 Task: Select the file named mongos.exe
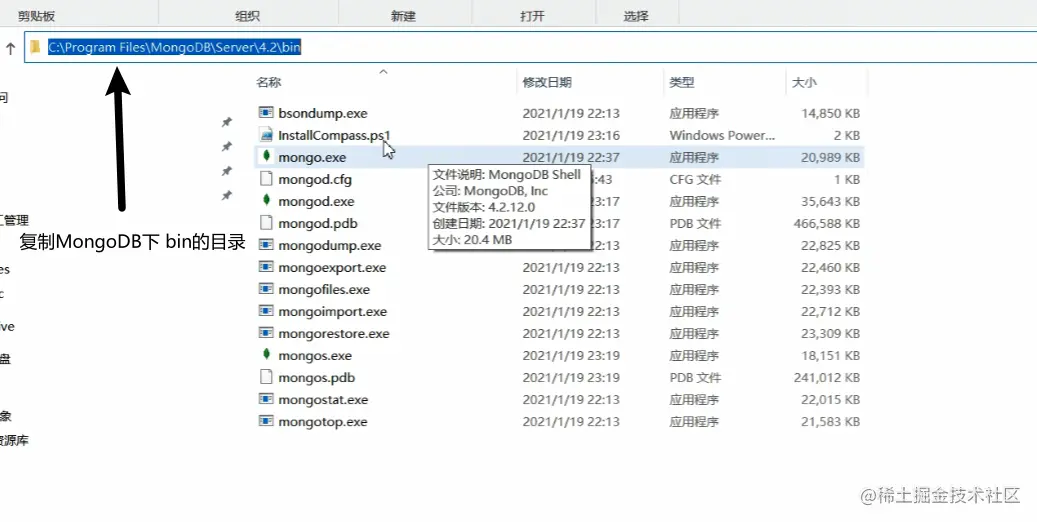coord(315,355)
